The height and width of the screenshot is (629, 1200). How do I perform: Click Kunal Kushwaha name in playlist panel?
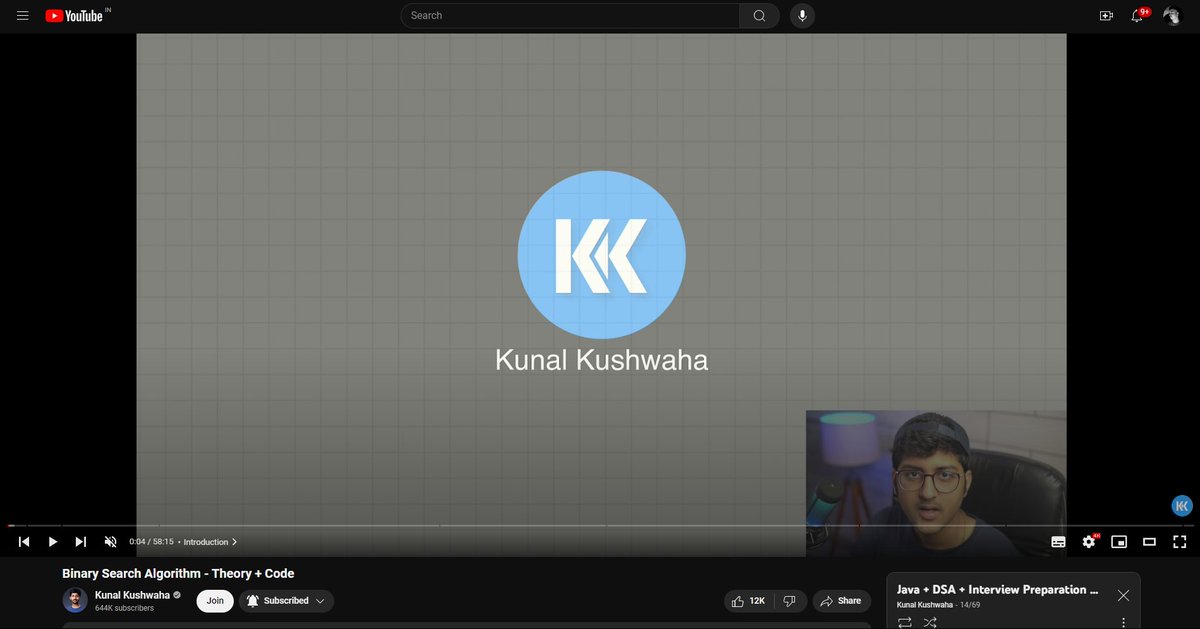point(926,605)
